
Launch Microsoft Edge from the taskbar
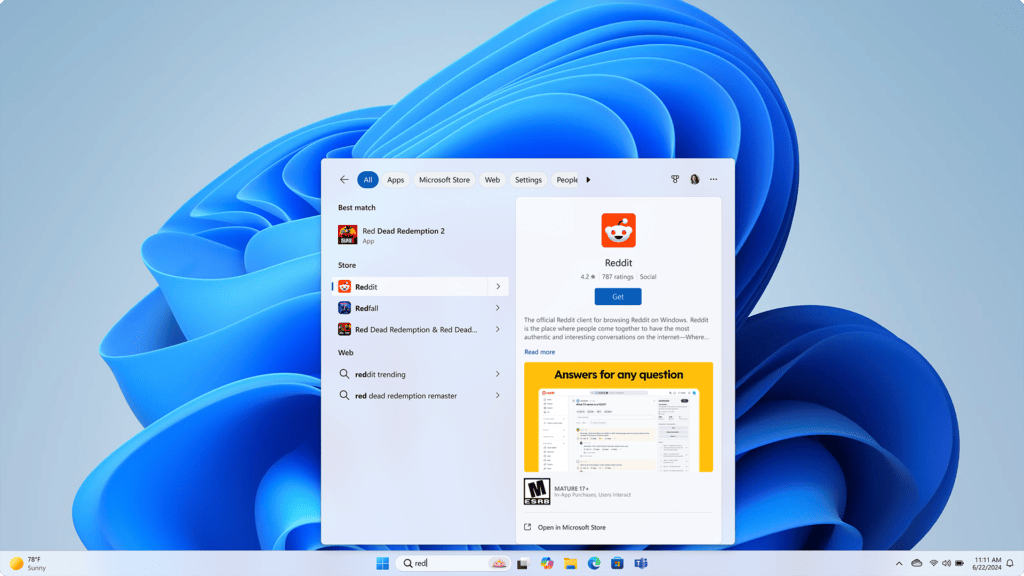[592, 562]
